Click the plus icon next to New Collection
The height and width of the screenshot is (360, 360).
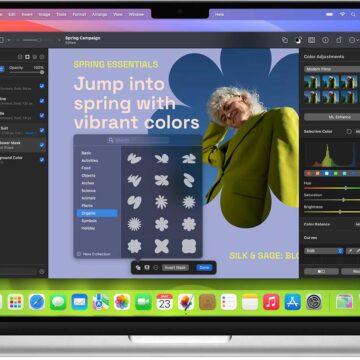[x=79, y=254]
